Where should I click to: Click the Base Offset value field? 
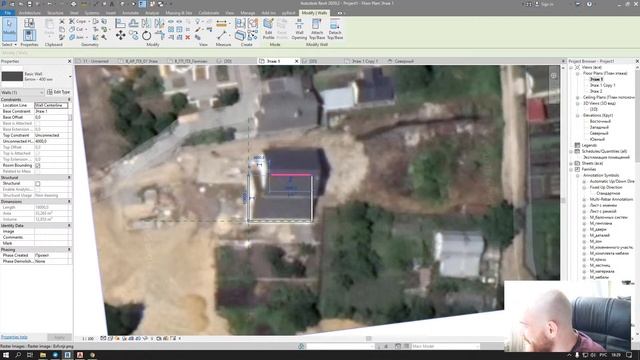pos(51,117)
